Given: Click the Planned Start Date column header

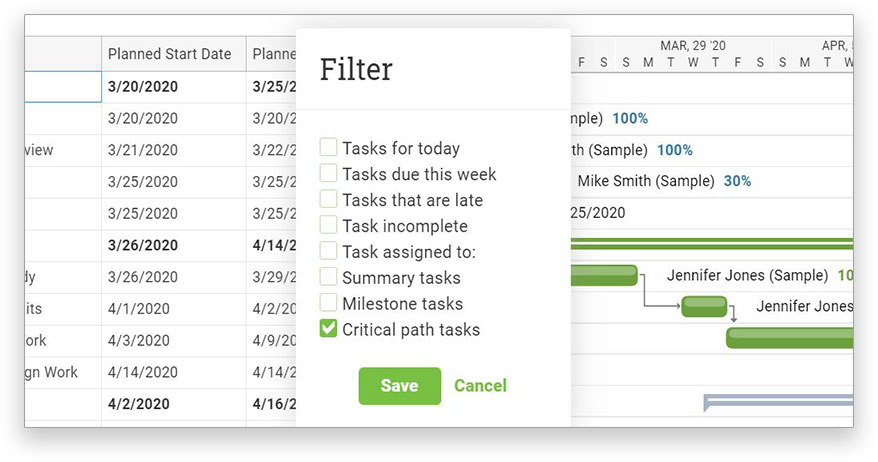Looking at the screenshot, I should [x=170, y=54].
